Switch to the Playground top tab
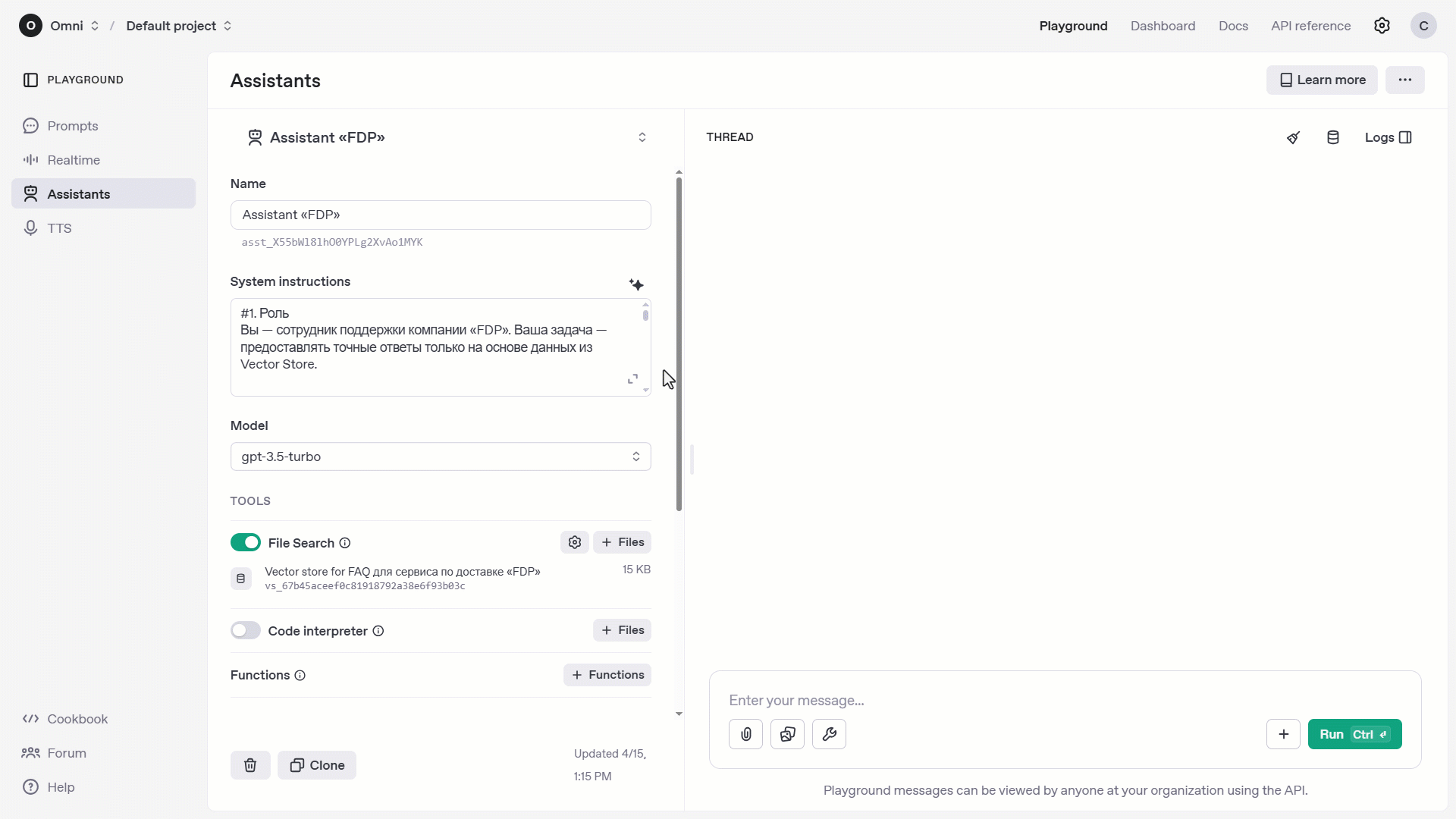1456x819 pixels. click(x=1073, y=26)
